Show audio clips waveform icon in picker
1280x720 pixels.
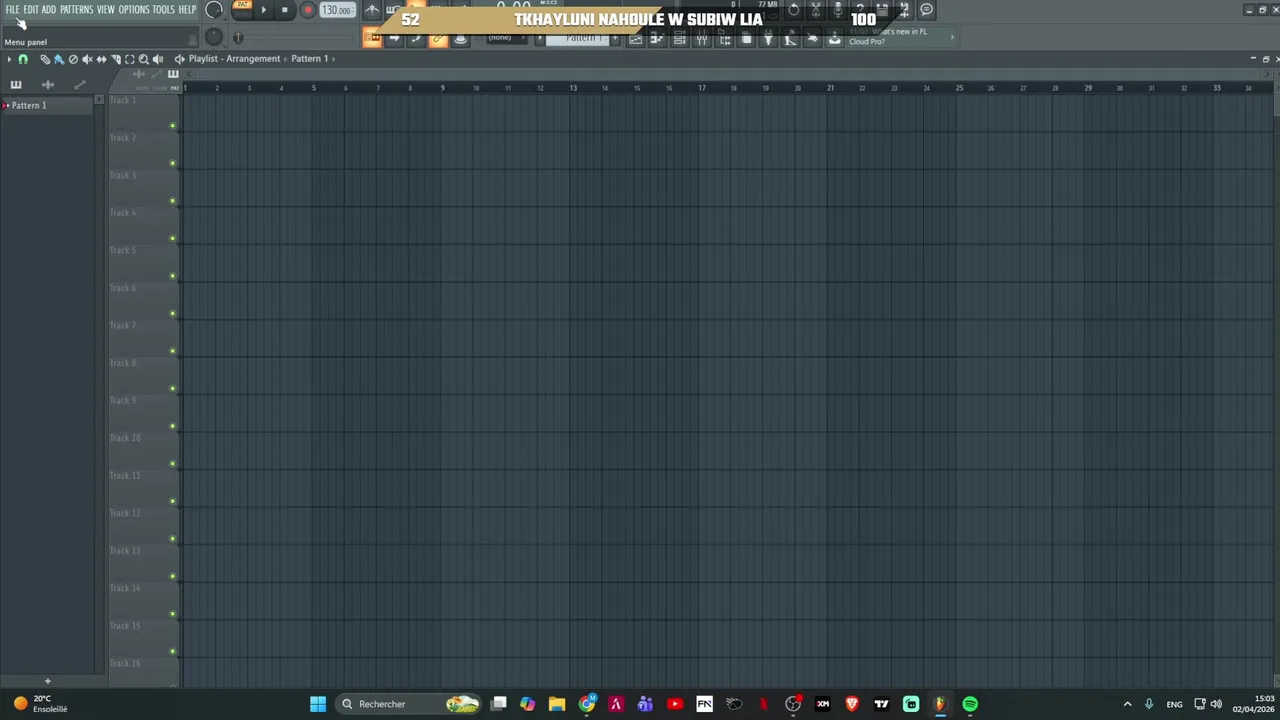pyautogui.click(x=48, y=85)
